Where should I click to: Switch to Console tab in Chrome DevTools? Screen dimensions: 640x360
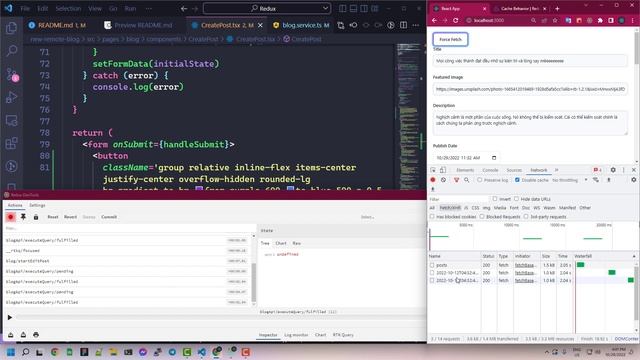[x=490, y=170]
